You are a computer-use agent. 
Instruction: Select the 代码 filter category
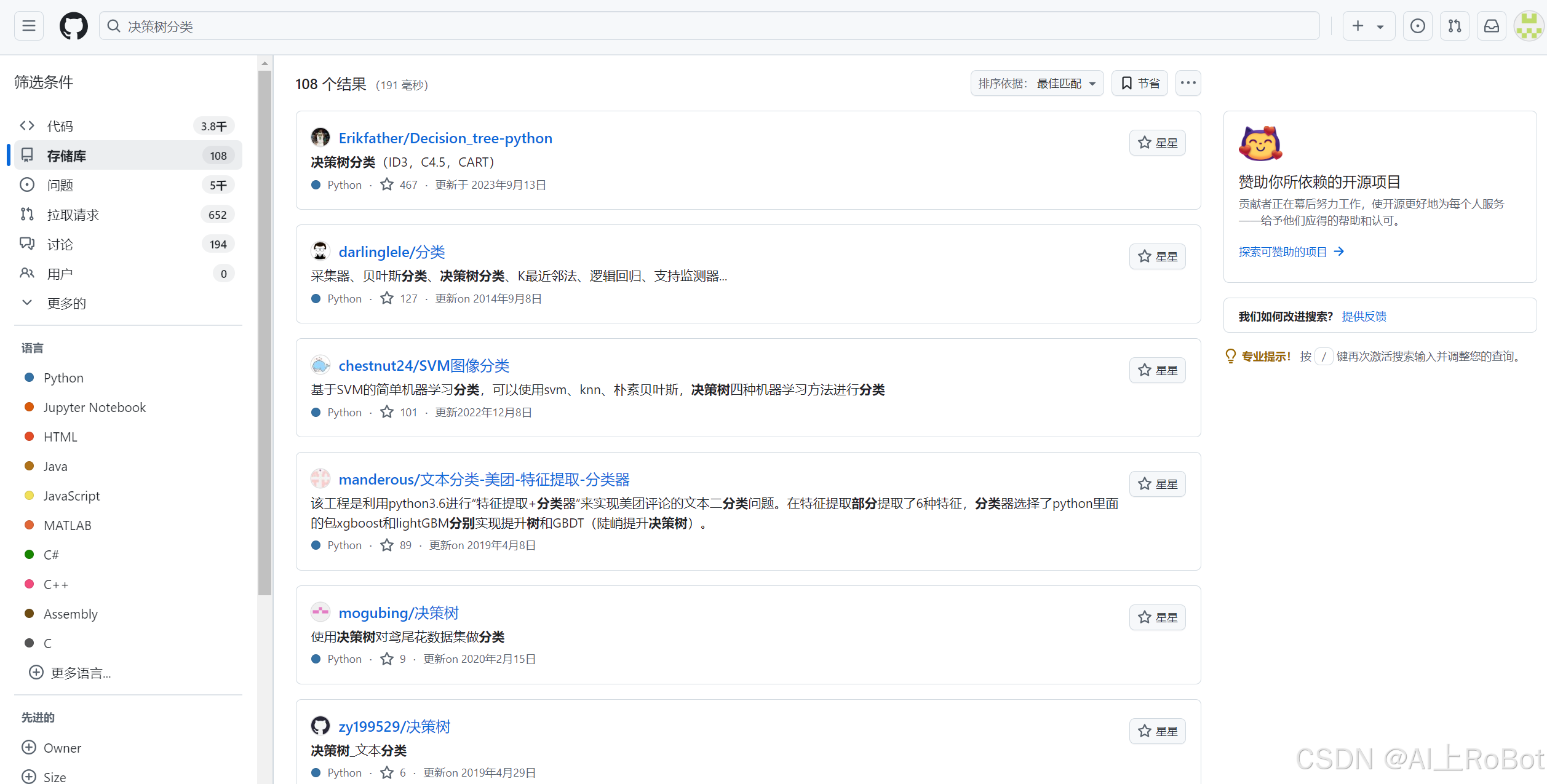tap(60, 126)
